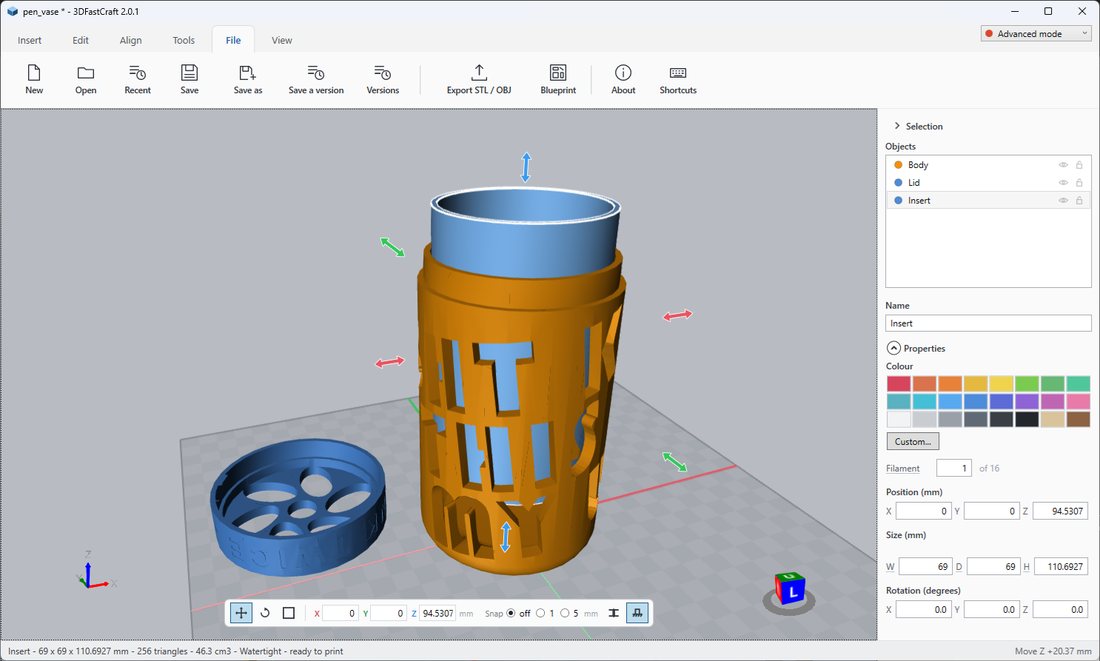Lock the Insert object
Viewport: 1100px width, 661px height.
[1079, 201]
